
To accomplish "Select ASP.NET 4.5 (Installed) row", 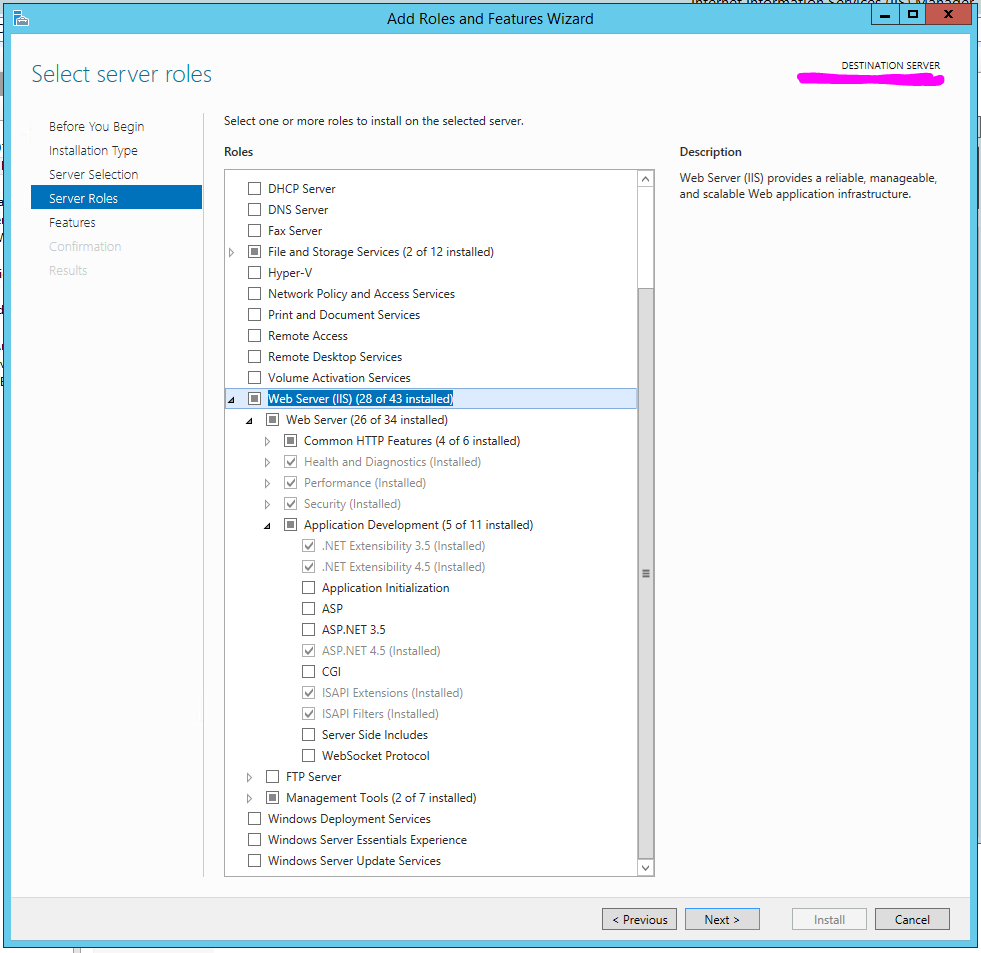I will point(381,651).
